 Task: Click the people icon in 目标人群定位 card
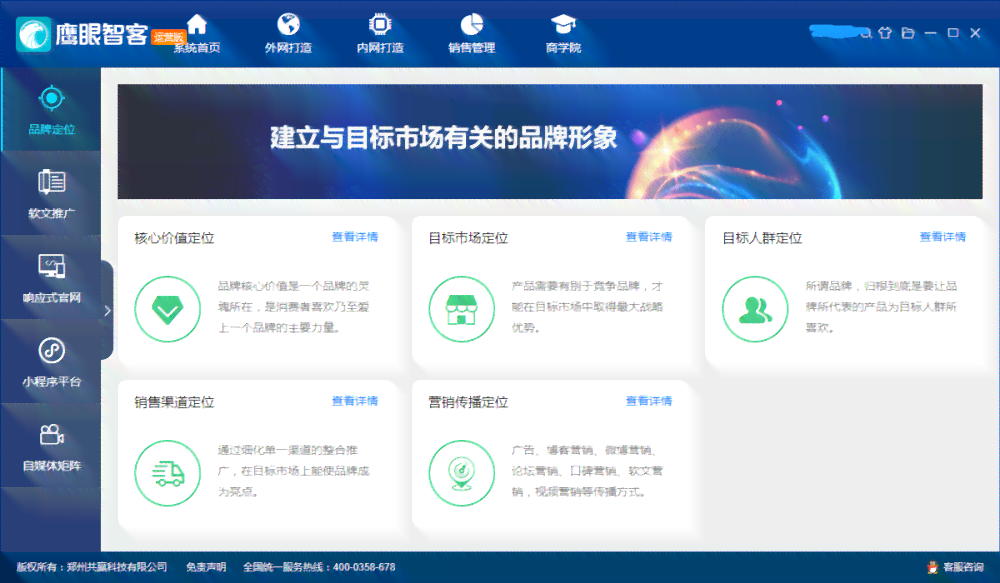pyautogui.click(x=755, y=309)
